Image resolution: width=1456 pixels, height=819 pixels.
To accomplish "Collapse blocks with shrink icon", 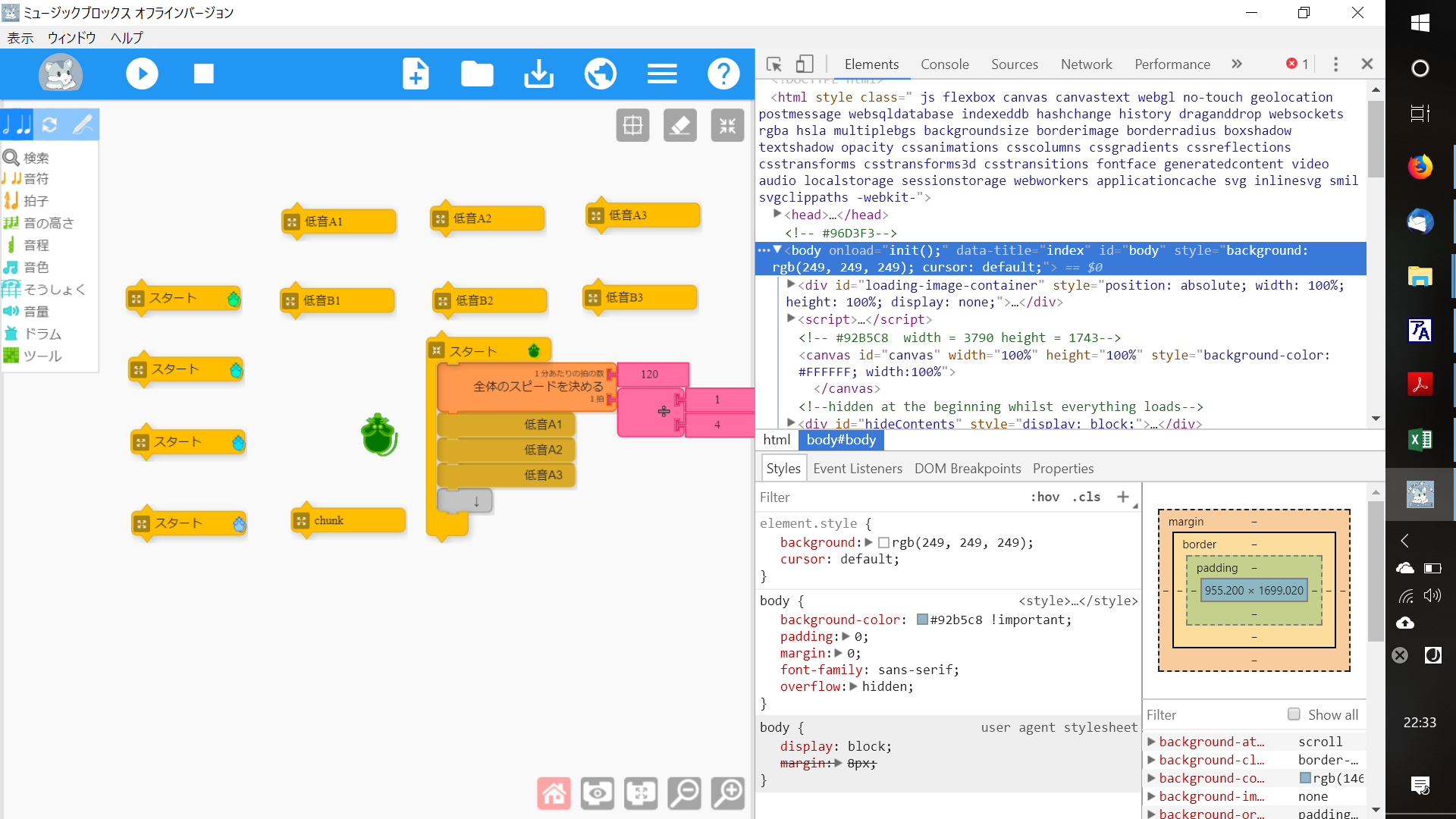I will tap(727, 126).
